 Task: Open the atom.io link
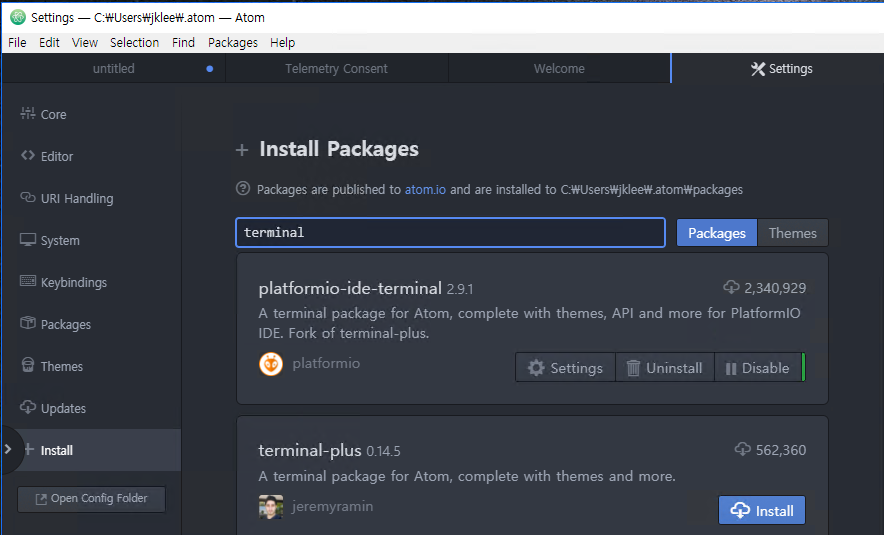[425, 189]
